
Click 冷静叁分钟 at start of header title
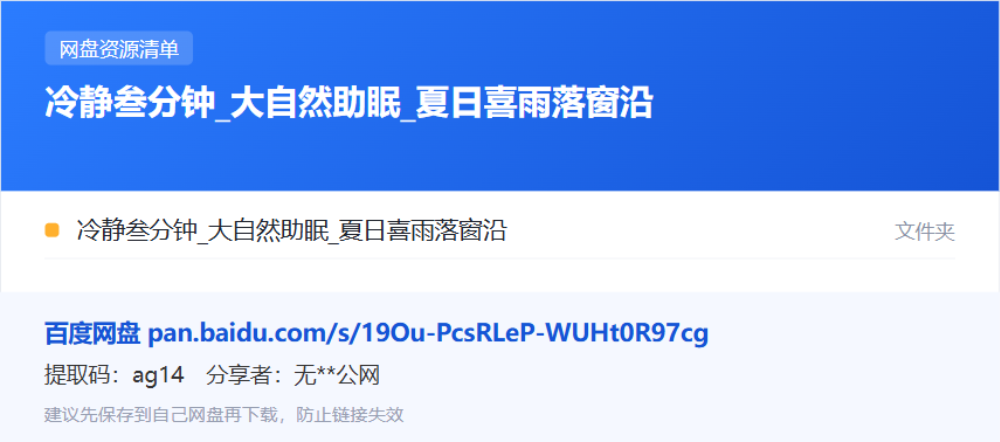pyautogui.click(x=129, y=103)
